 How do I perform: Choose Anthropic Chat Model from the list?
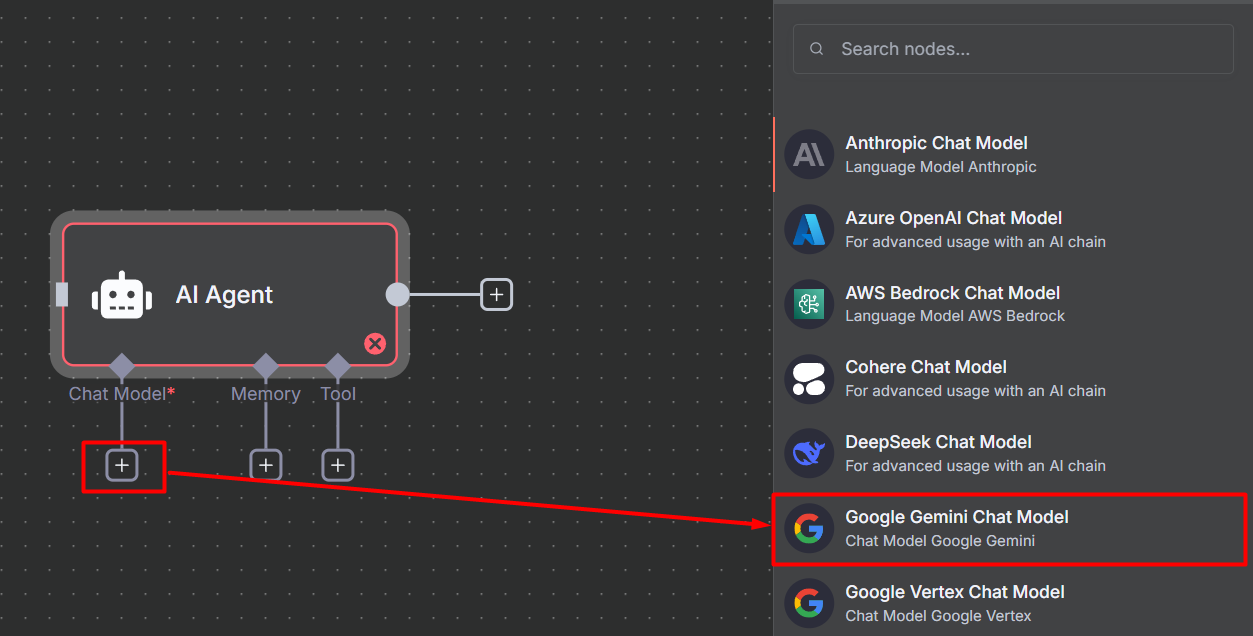pos(1013,154)
